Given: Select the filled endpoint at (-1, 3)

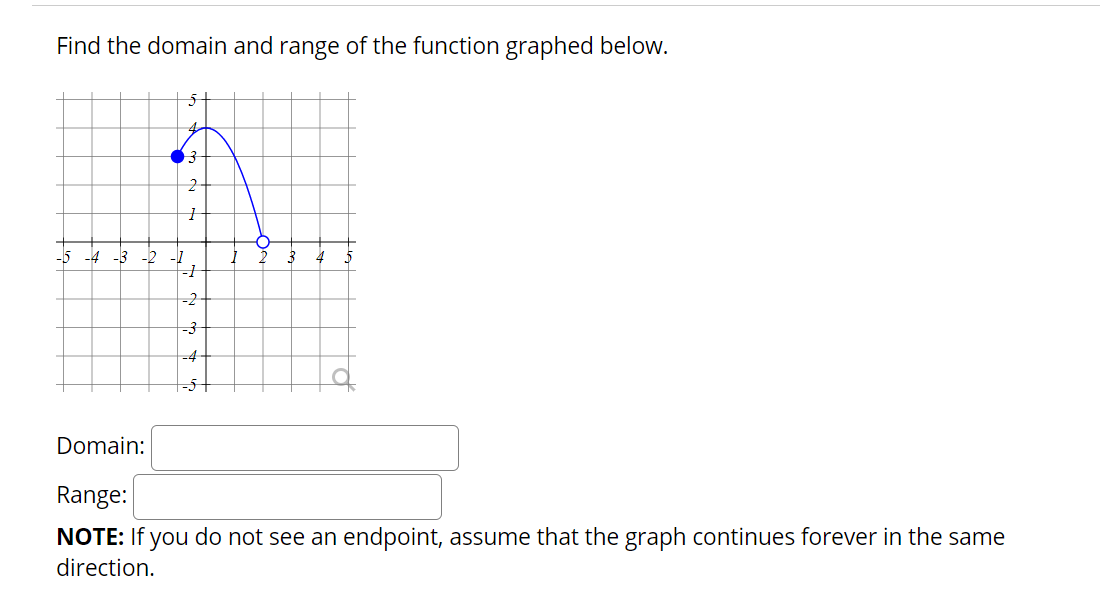Looking at the screenshot, I should [x=177, y=156].
